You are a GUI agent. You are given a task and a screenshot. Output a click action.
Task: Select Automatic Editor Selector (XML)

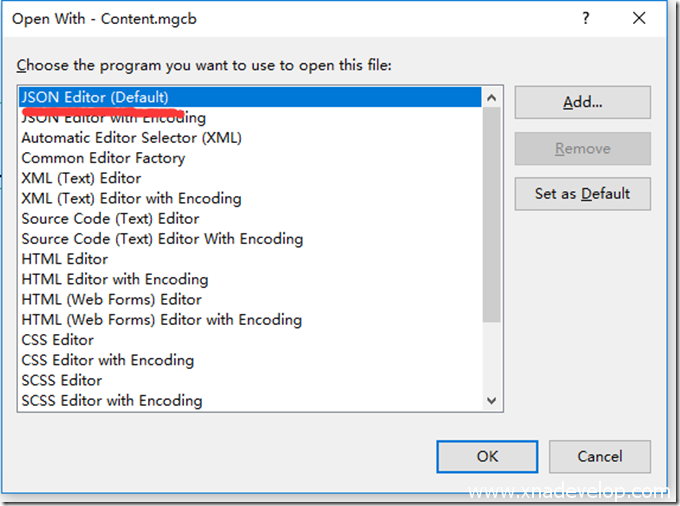click(x=131, y=137)
